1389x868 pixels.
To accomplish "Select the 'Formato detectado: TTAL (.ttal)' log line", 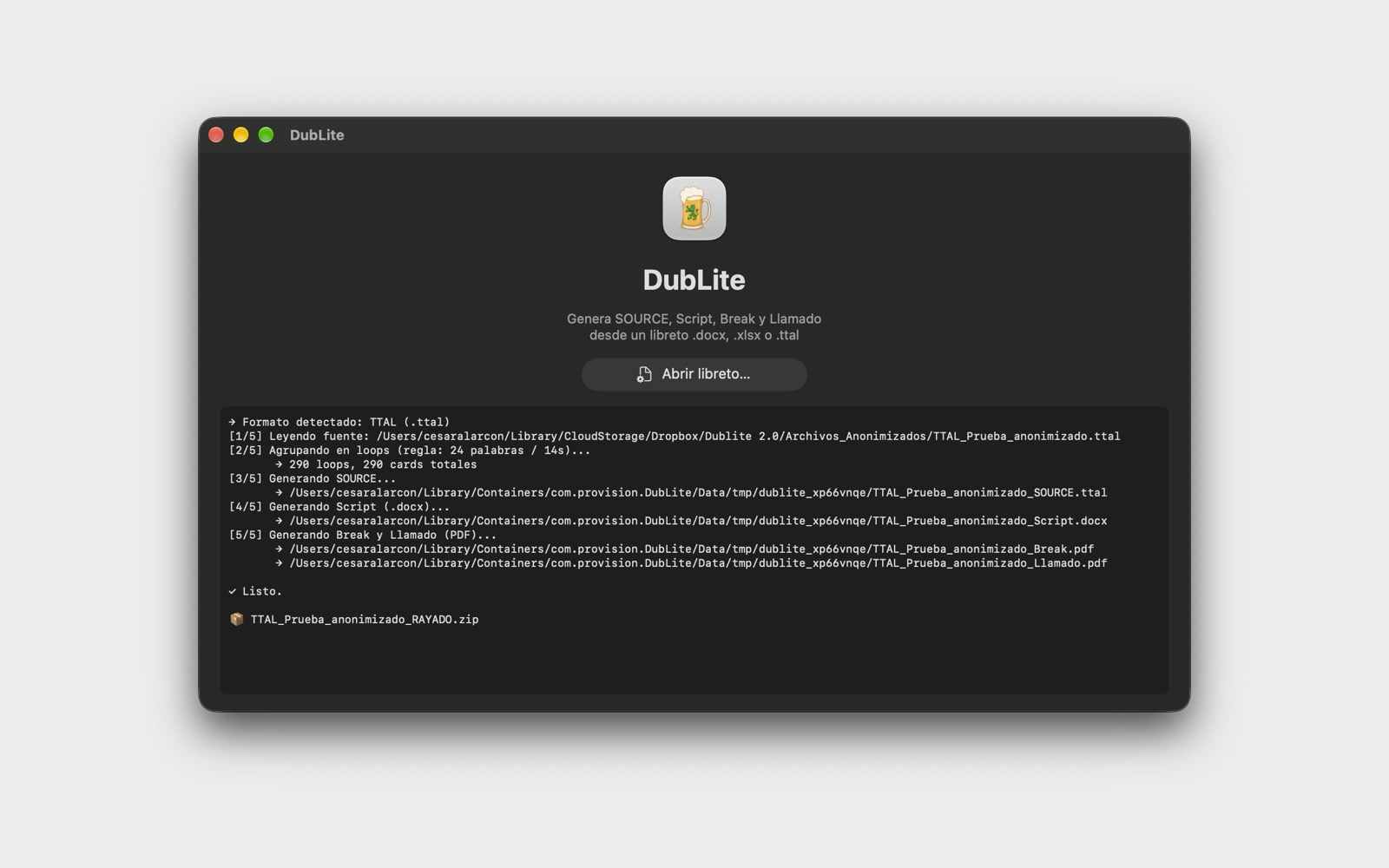I will [x=339, y=422].
